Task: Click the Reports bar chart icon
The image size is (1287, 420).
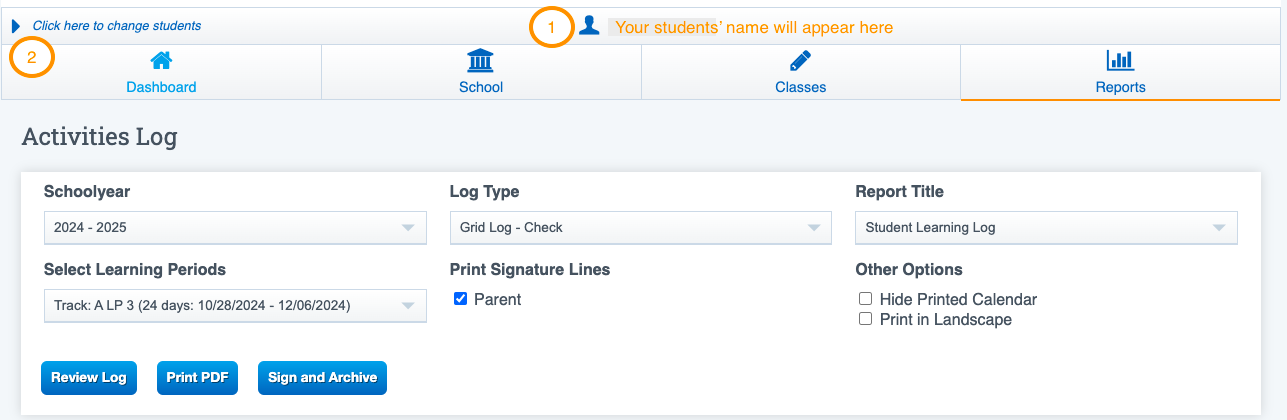Action: pyautogui.click(x=1120, y=62)
